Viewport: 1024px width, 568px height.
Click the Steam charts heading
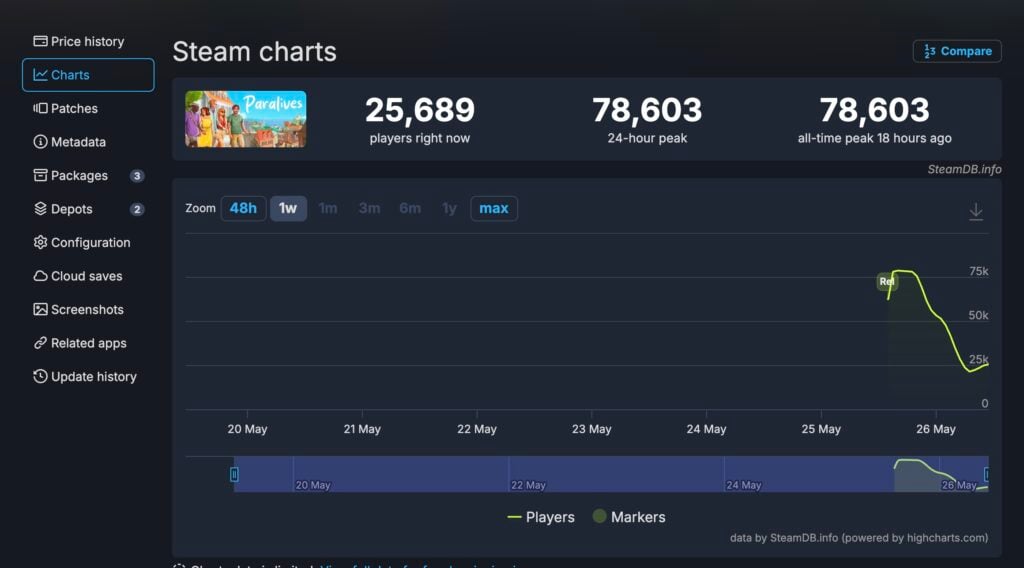click(255, 52)
